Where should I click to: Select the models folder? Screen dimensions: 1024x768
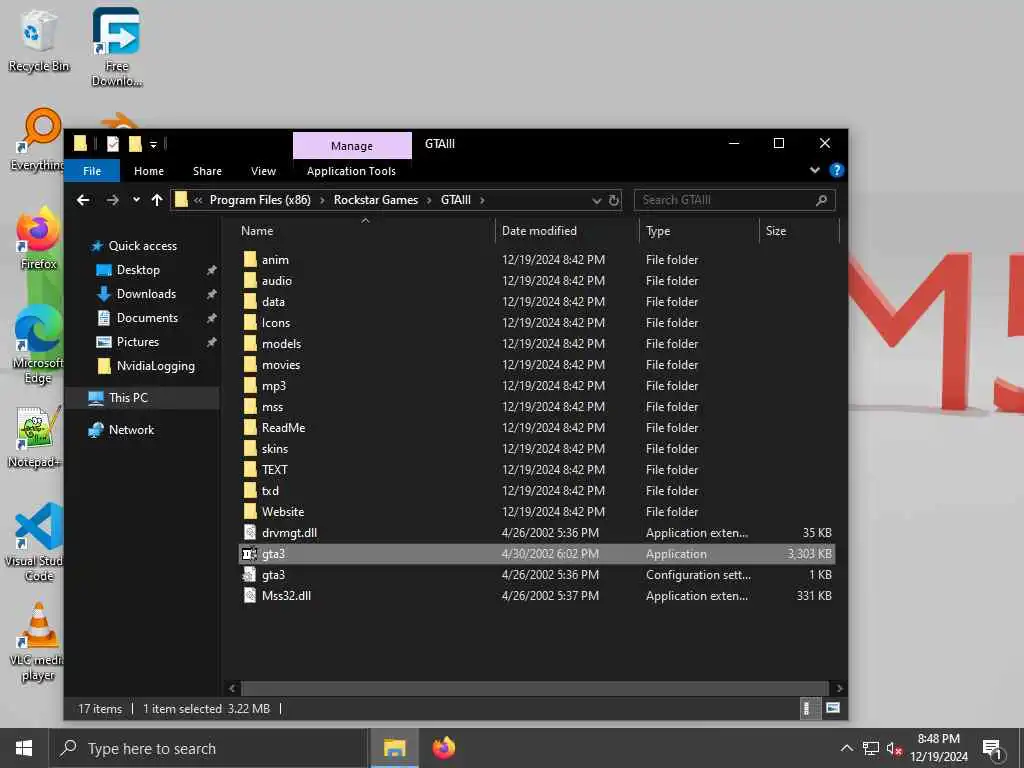(537, 344)
